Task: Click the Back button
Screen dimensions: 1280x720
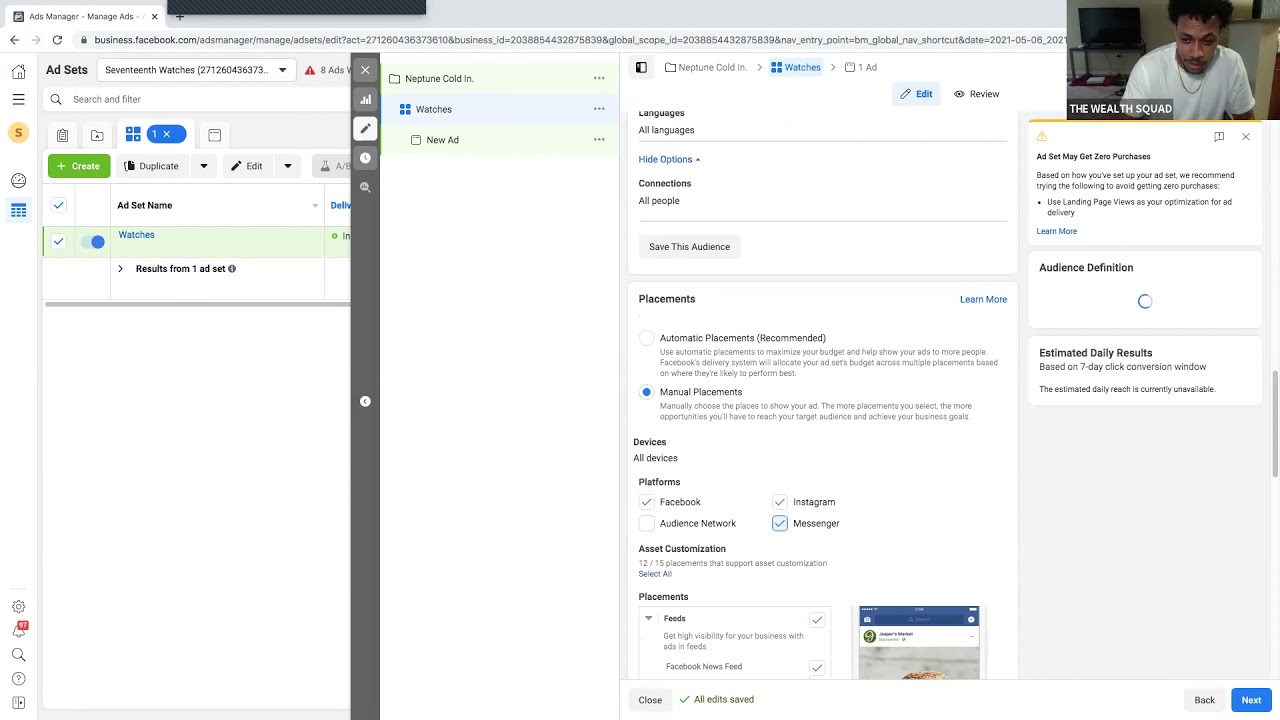Action: click(1204, 700)
